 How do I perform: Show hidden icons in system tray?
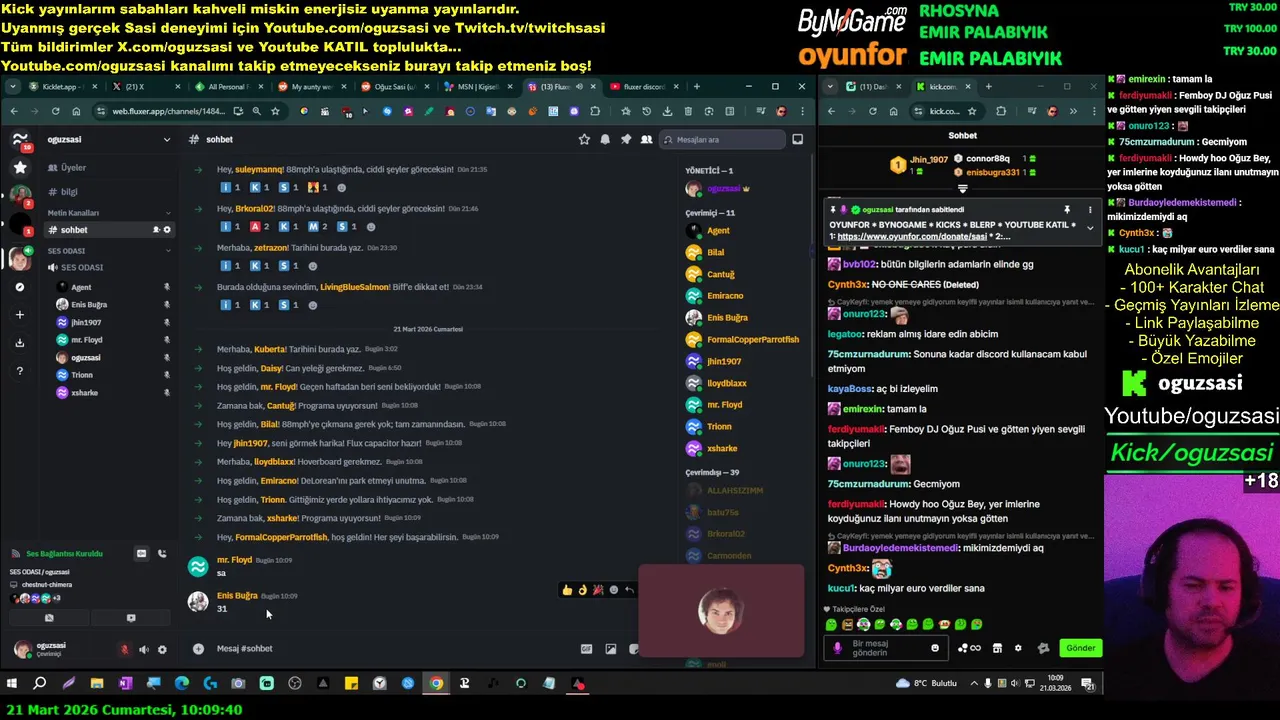point(975,684)
